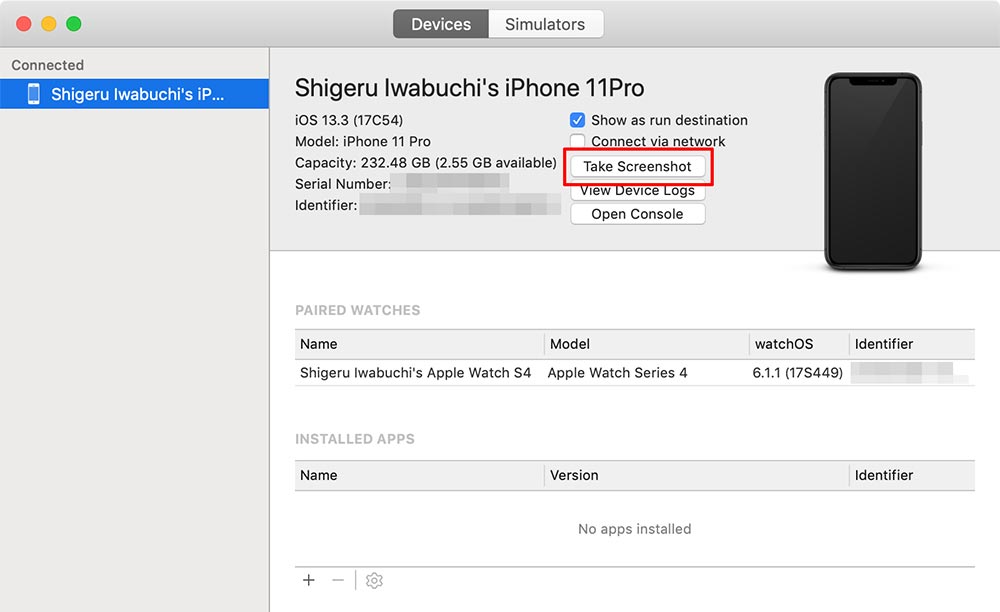Click the No apps installed placeholder text
The image size is (1000, 612).
click(635, 529)
